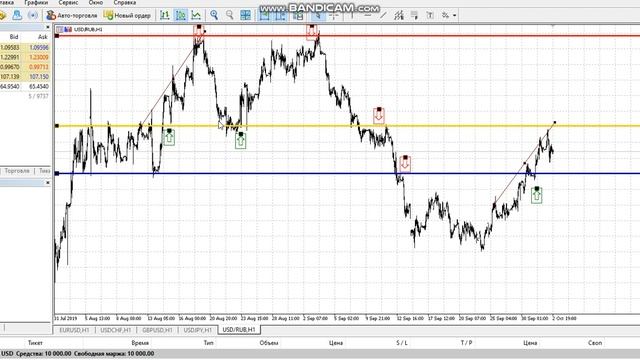Click green up arrow near 30 Sep

click(x=537, y=195)
